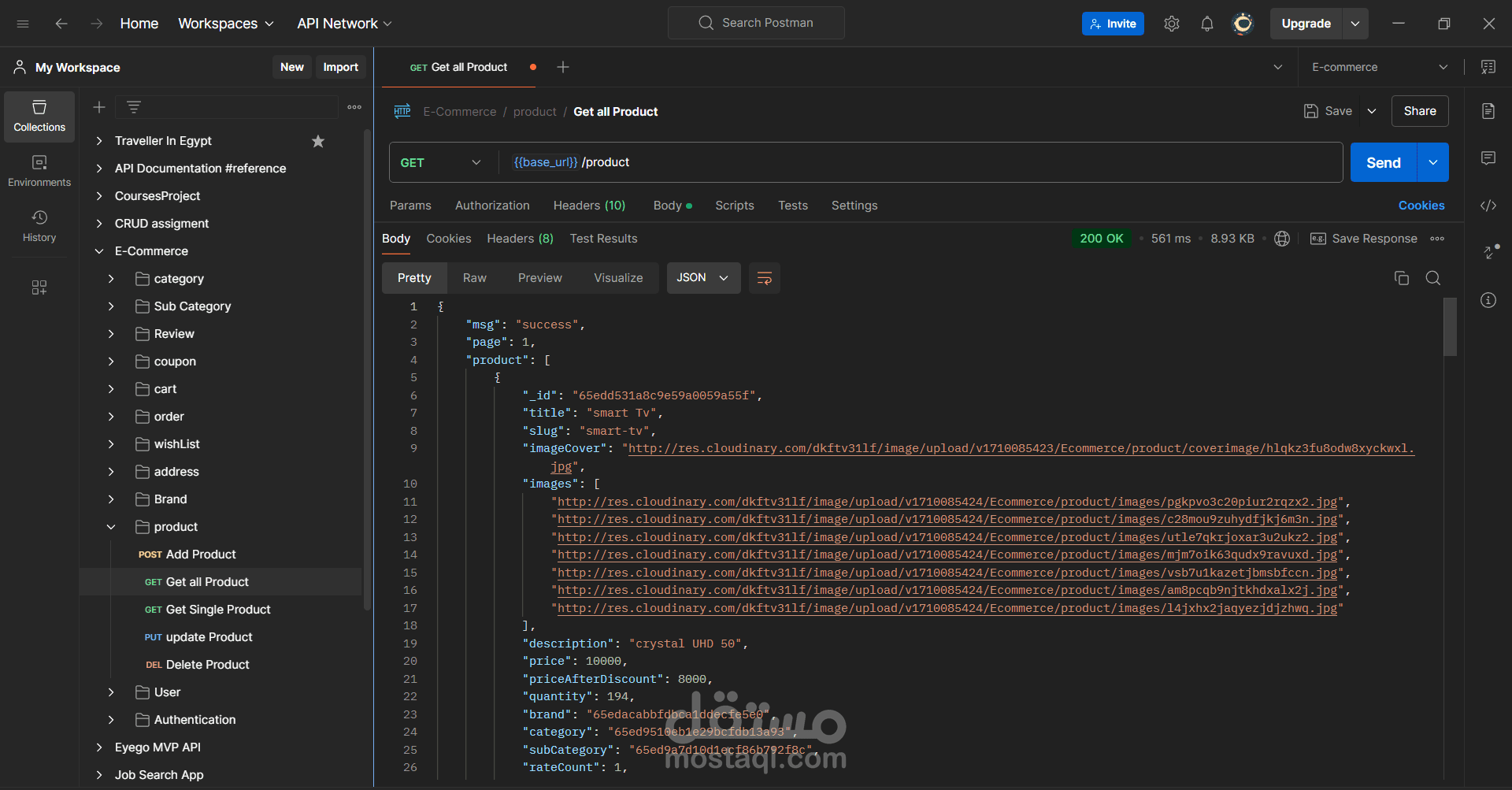Open the API Network dropdown
1512x790 pixels.
(x=344, y=24)
